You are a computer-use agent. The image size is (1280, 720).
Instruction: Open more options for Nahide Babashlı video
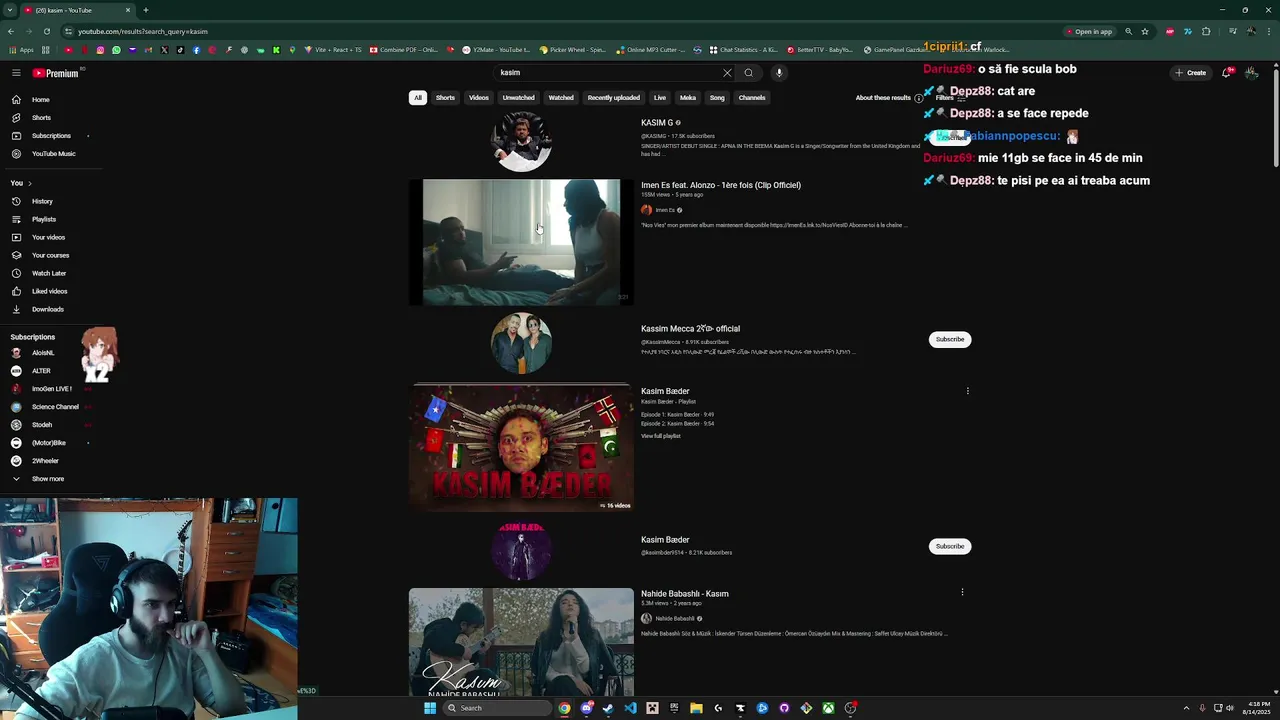click(962, 592)
